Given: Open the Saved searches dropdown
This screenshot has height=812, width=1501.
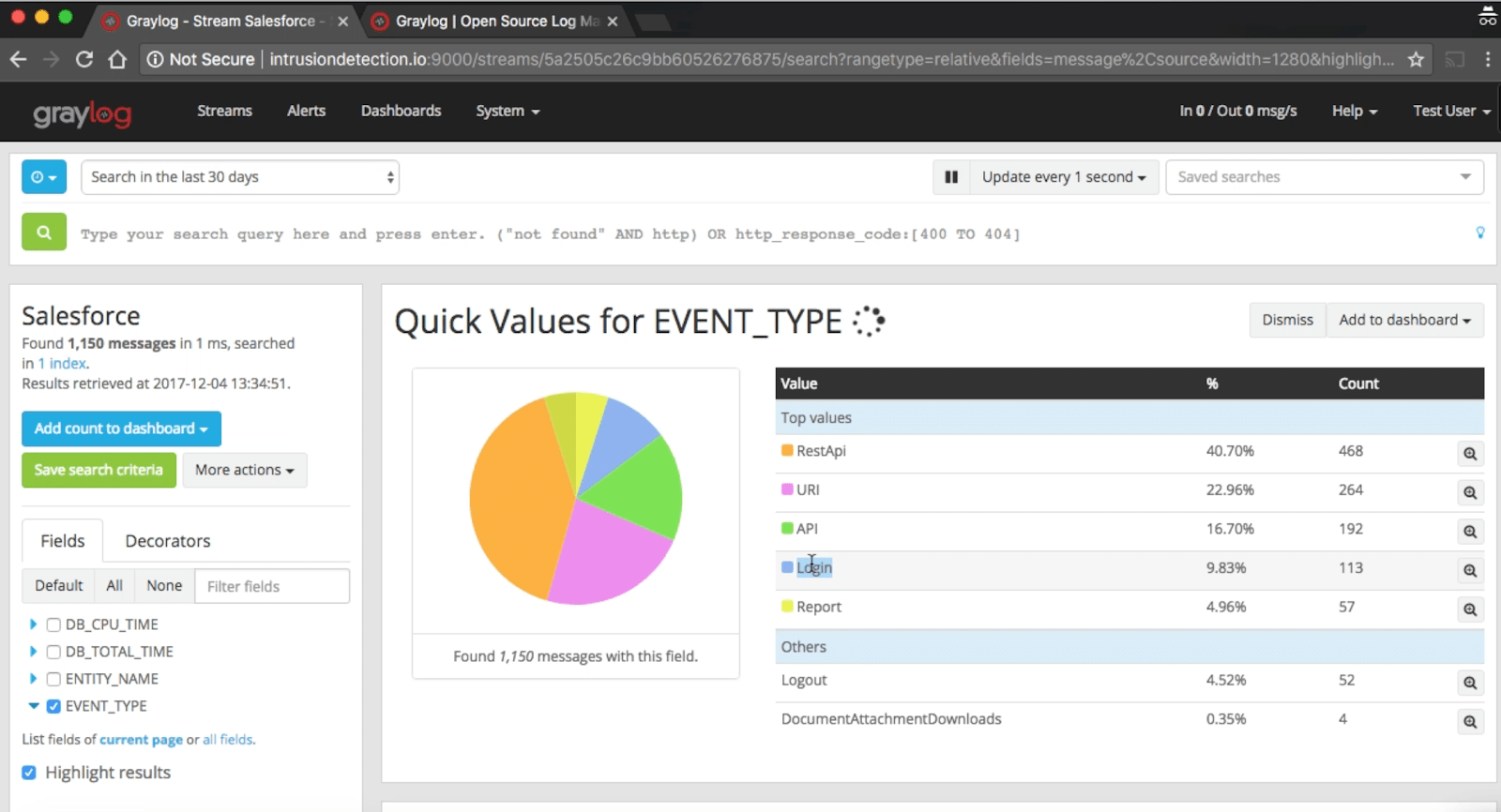Looking at the screenshot, I should click(x=1325, y=177).
